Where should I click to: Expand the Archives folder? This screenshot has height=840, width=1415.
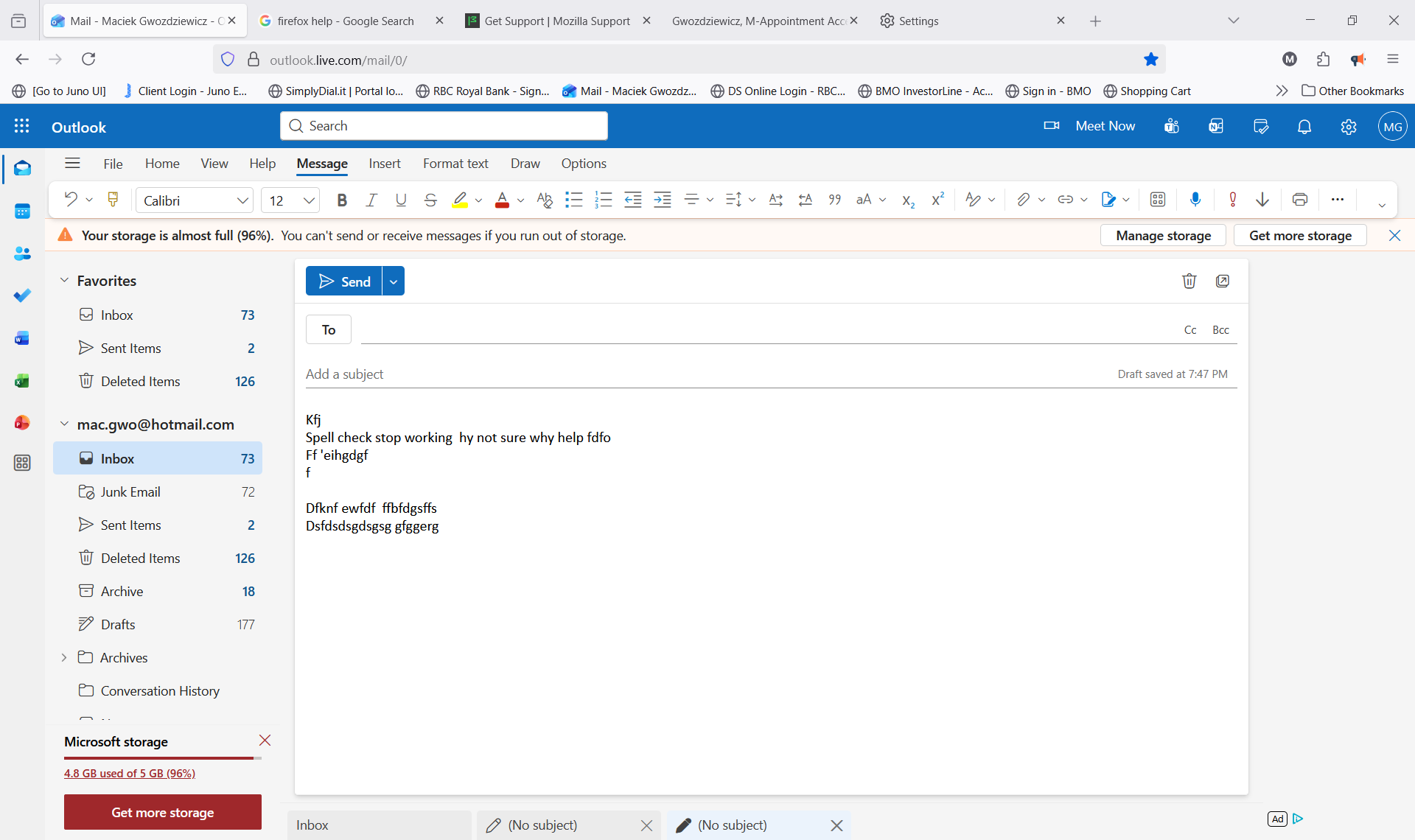pyautogui.click(x=64, y=657)
